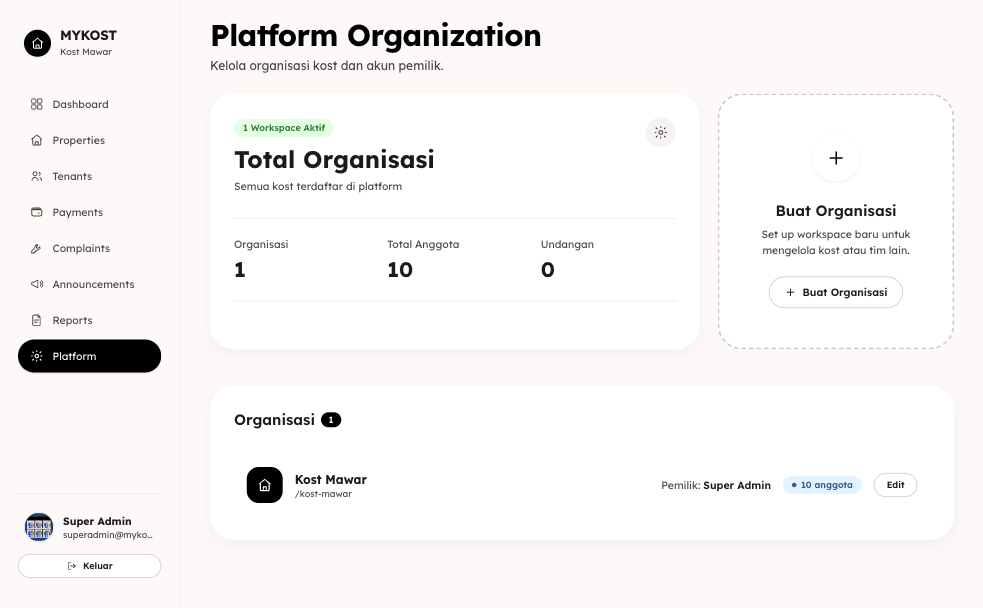Click the Pemilik: Super Admin text
The height and width of the screenshot is (608, 983).
[716, 485]
